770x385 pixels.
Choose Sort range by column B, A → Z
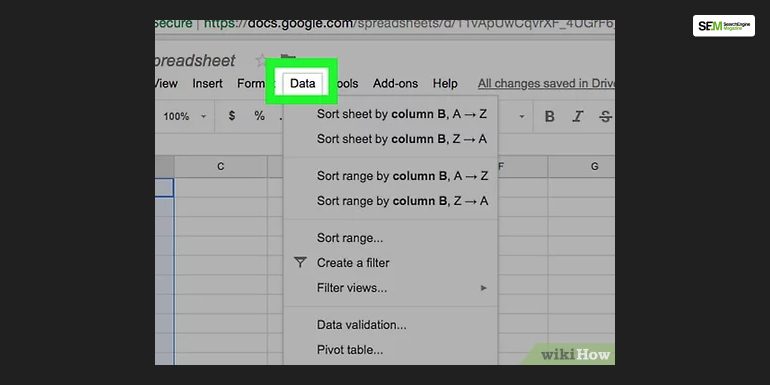[x=391, y=176]
